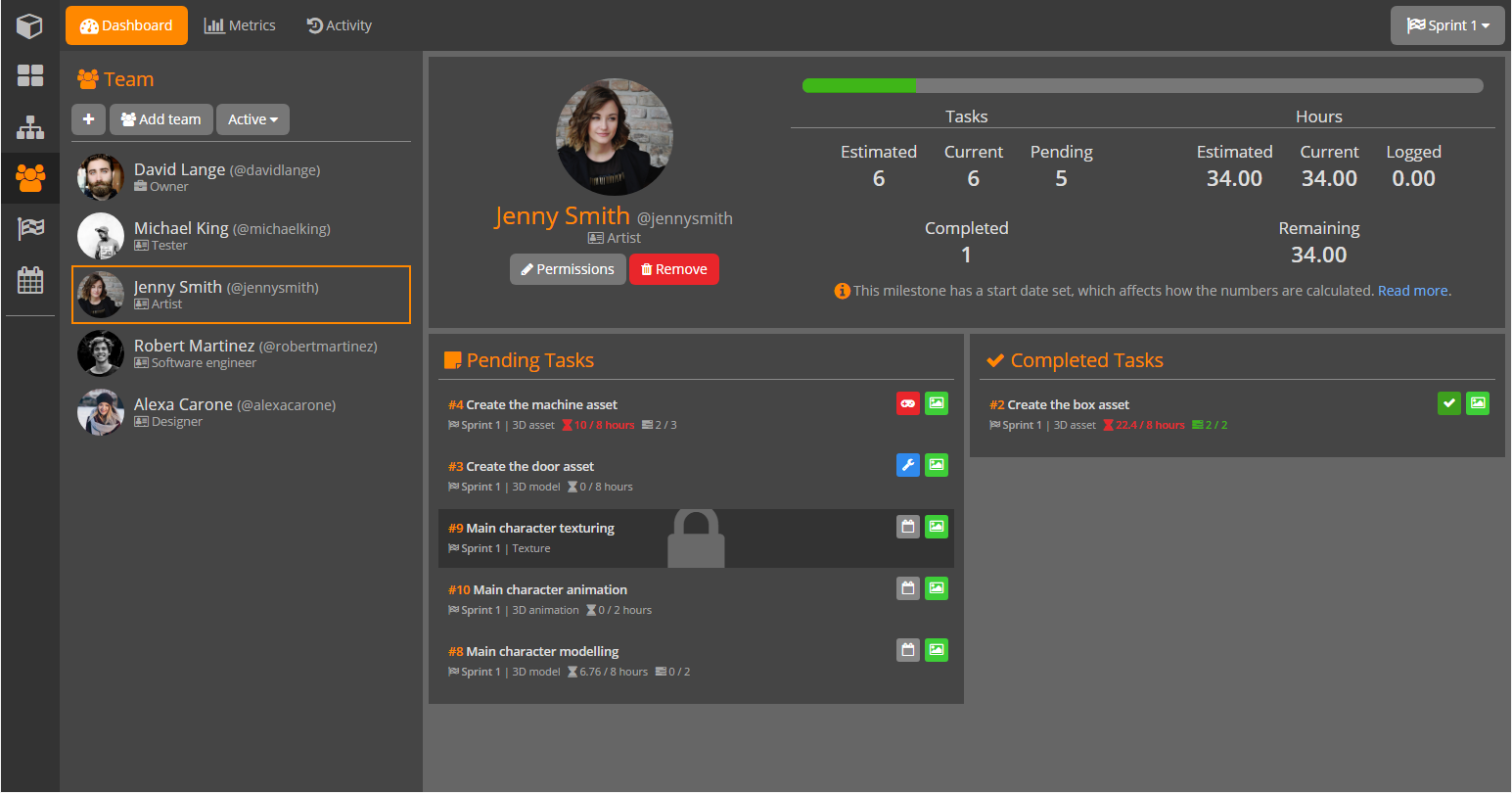Open the Milestones flag icon in the sidebar
The image size is (1512, 793).
click(29, 227)
